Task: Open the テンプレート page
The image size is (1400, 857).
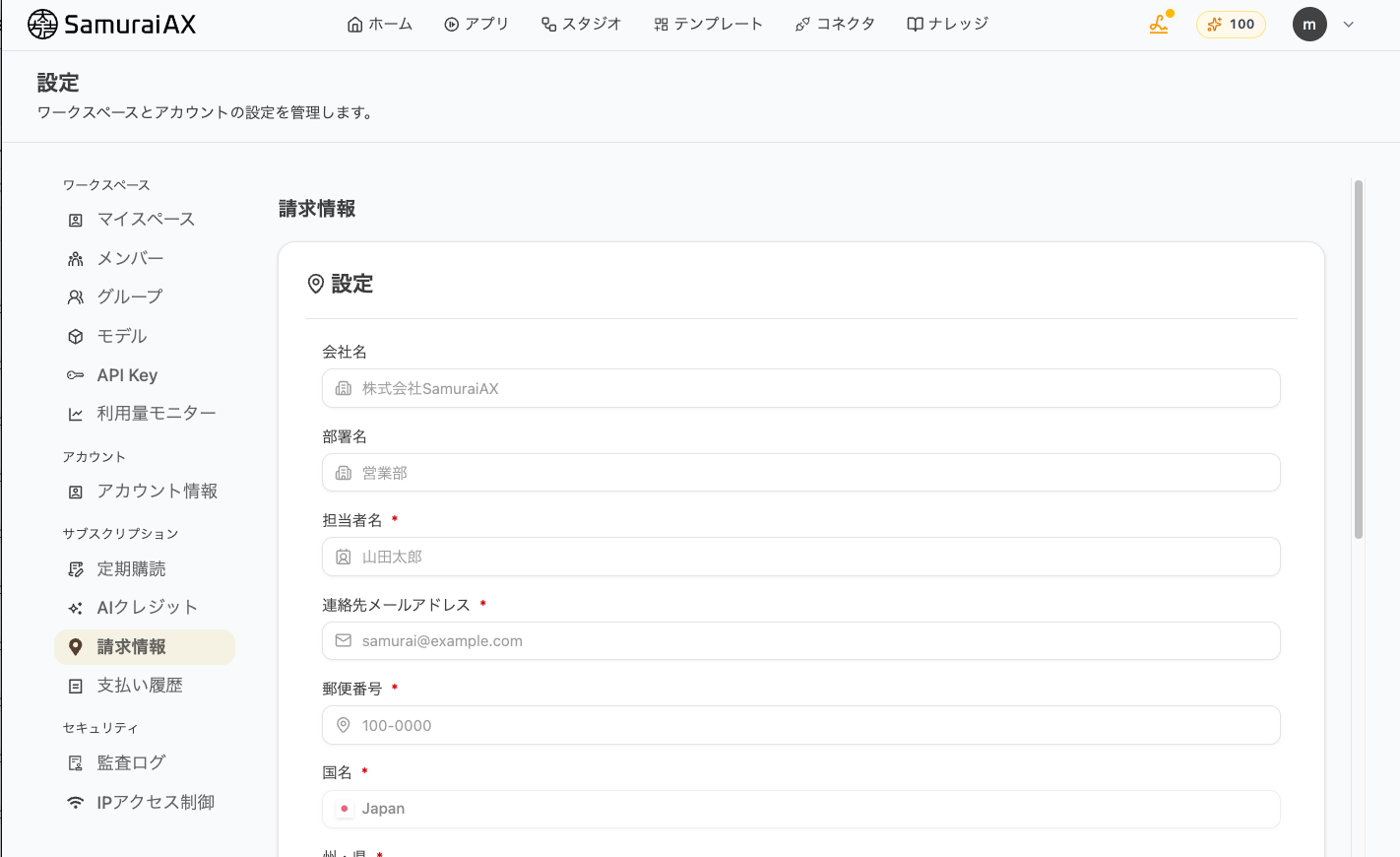Action: pos(709,24)
